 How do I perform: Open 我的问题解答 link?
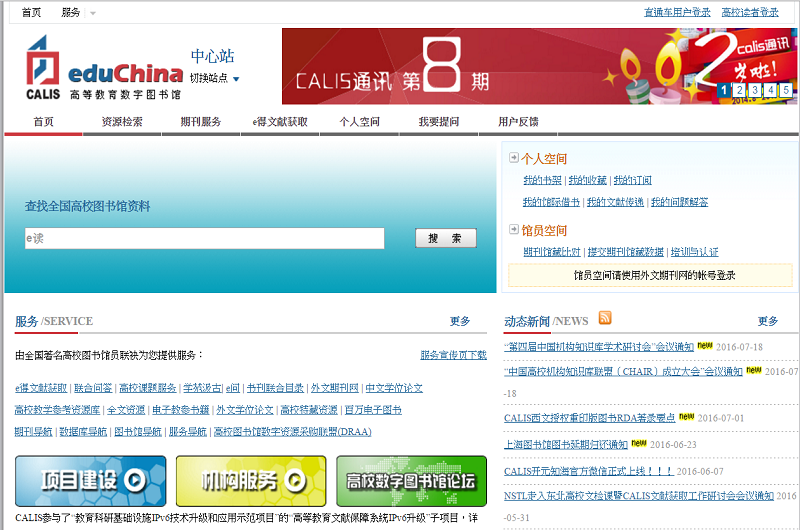pyautogui.click(x=679, y=202)
